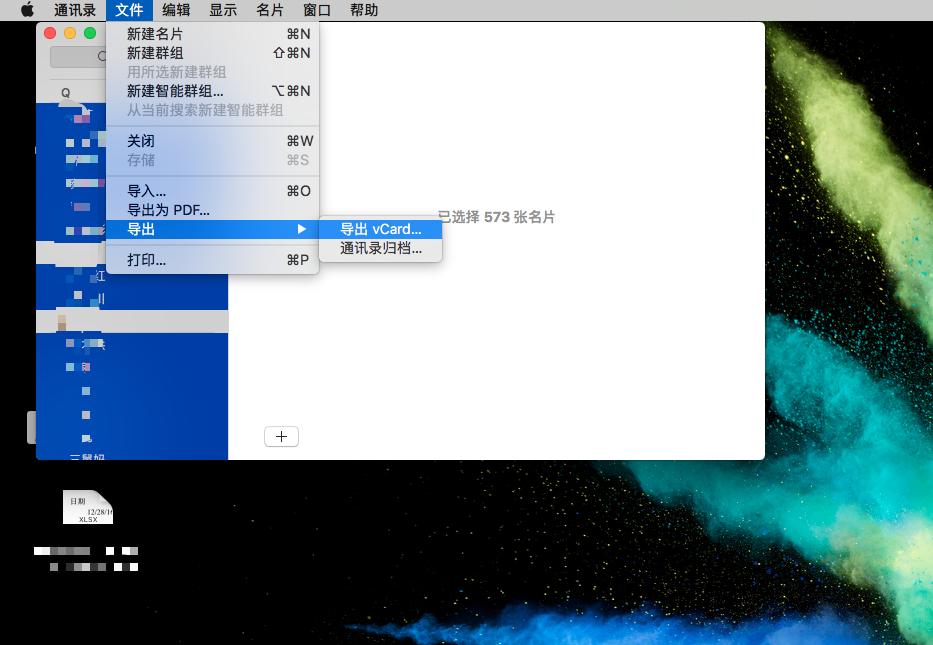
Task: Click the + button to add a new contact
Action: (281, 436)
